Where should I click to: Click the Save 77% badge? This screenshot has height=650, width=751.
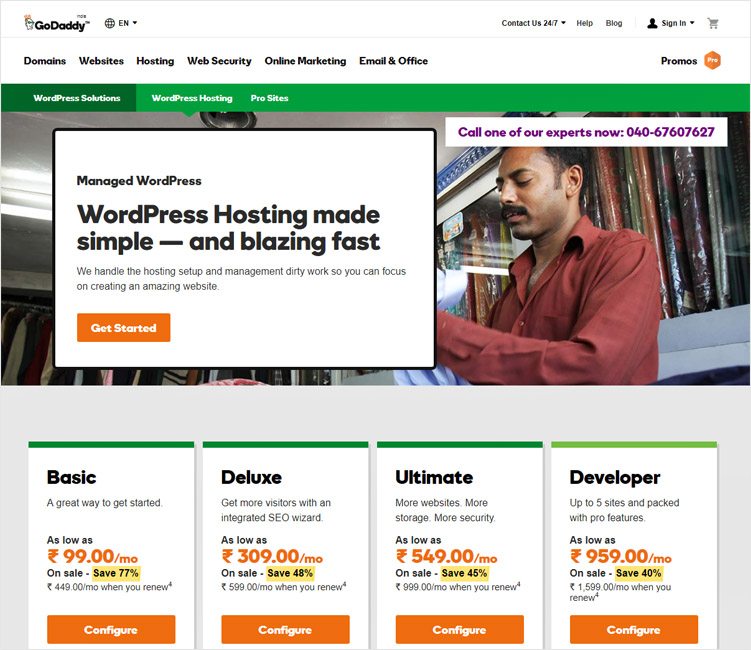point(116,573)
